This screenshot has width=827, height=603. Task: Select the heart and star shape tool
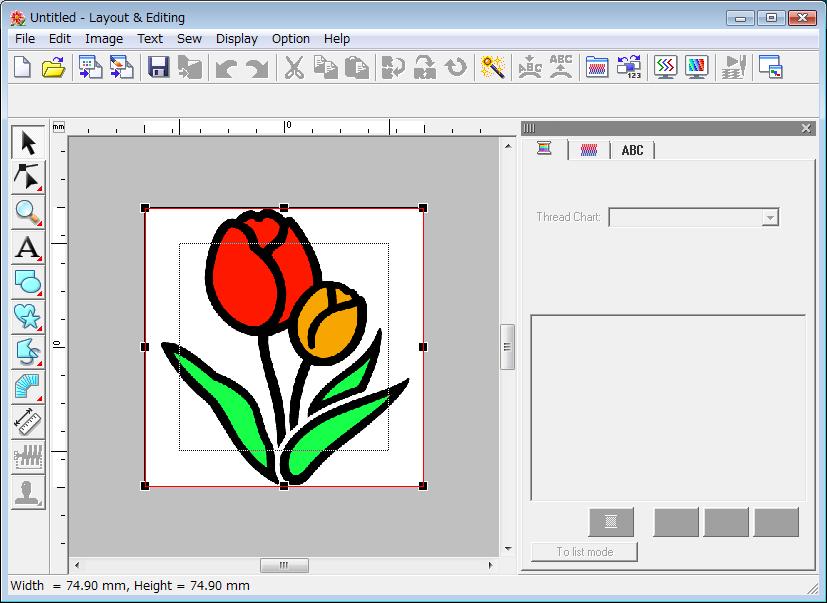(28, 317)
